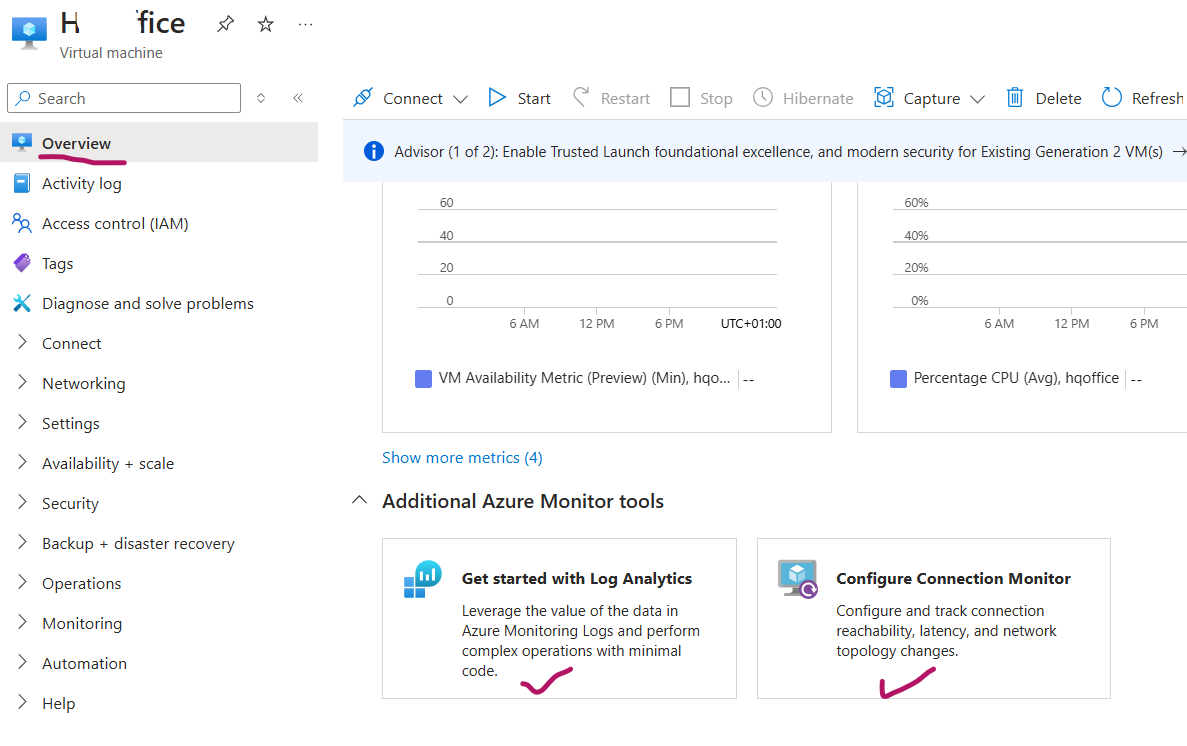Click the sidebar search field
Image resolution: width=1187 pixels, height=746 pixels.
(x=123, y=97)
